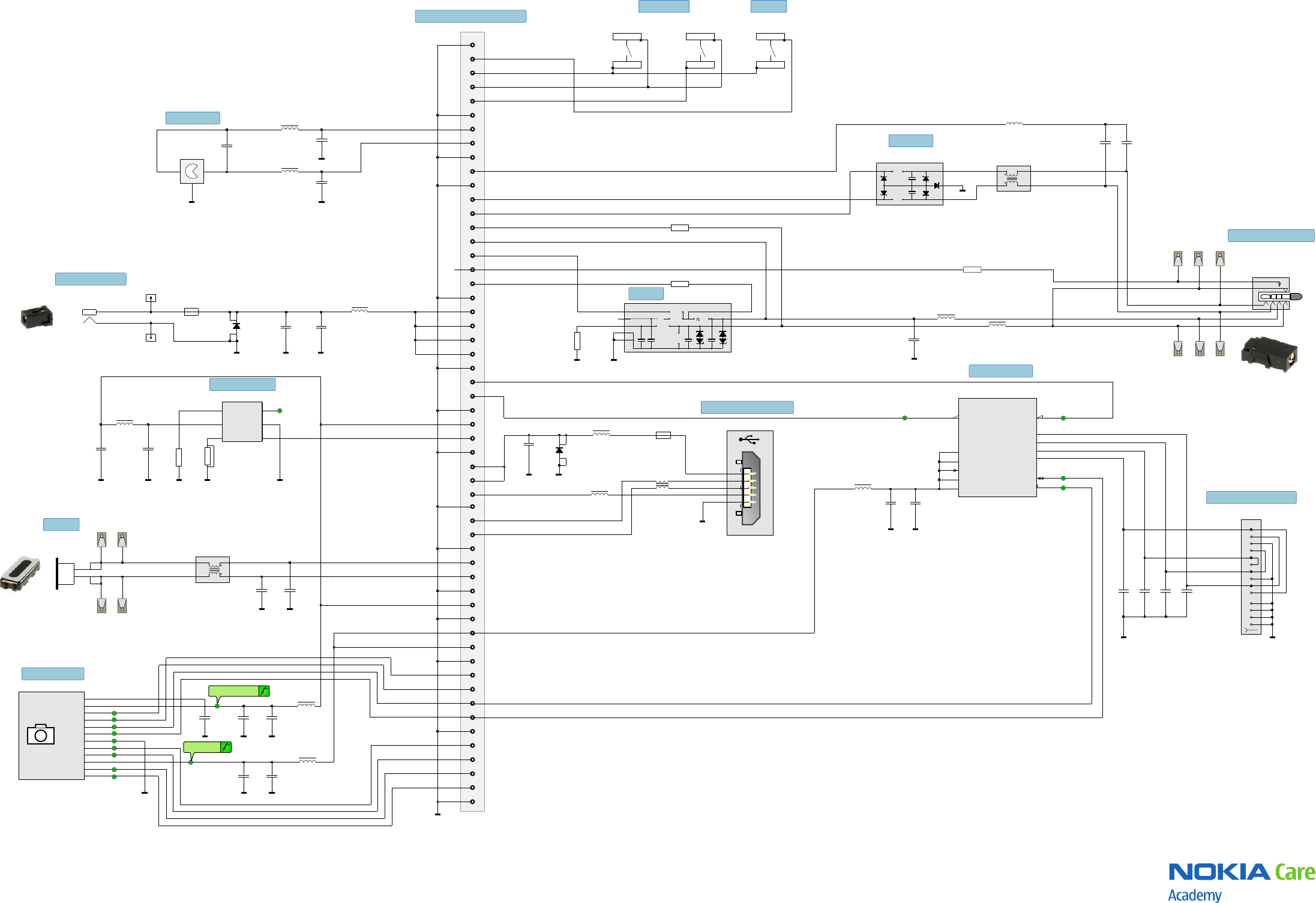This screenshot has width=1316, height=903.
Task: Select the vibra motor symbol box
Action: pos(192,172)
